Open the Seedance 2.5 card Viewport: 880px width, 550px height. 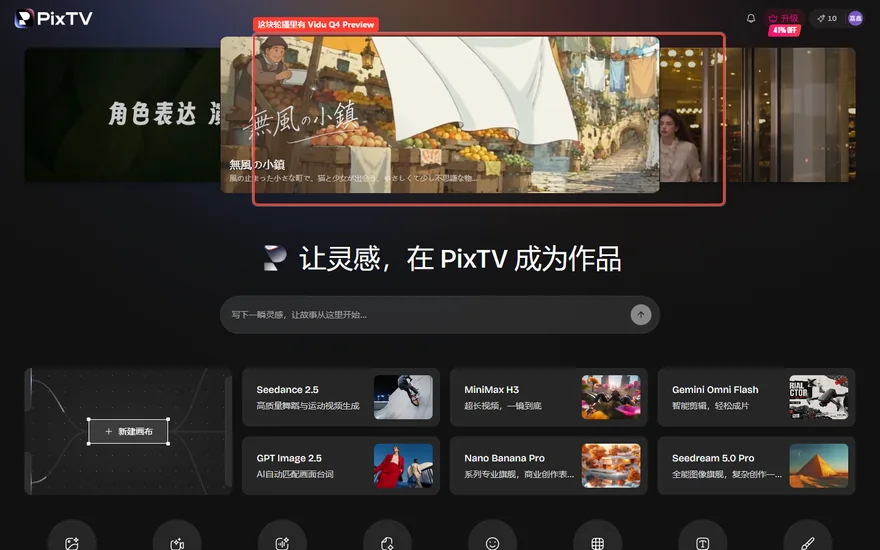[x=341, y=397]
